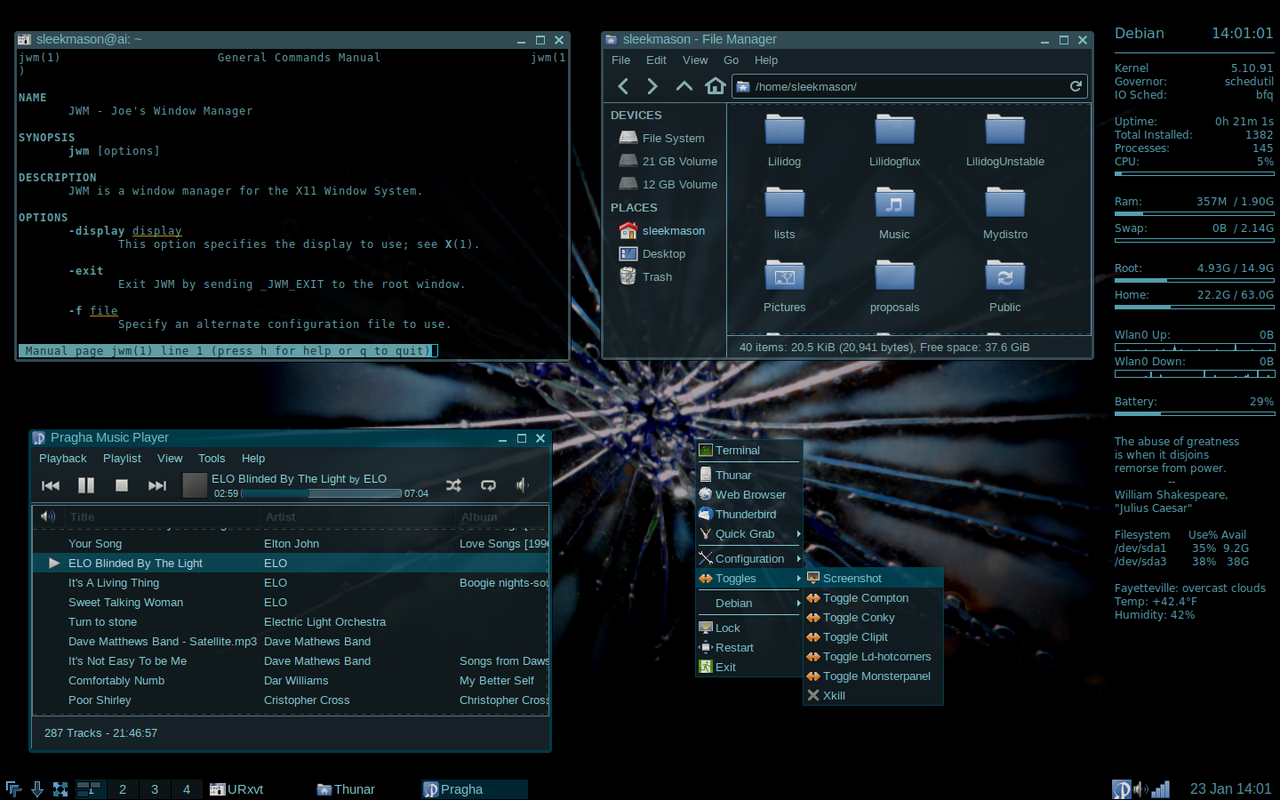
Task: Toggle Compton compositor from submenu
Action: pyautogui.click(x=873, y=598)
